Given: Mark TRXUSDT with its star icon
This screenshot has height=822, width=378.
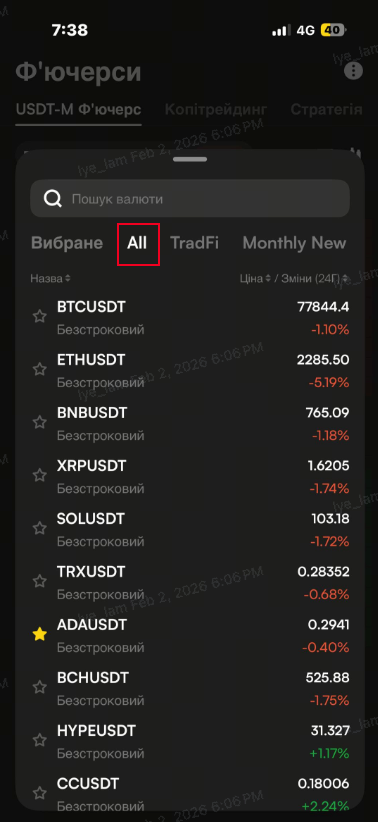Looking at the screenshot, I should [39, 581].
